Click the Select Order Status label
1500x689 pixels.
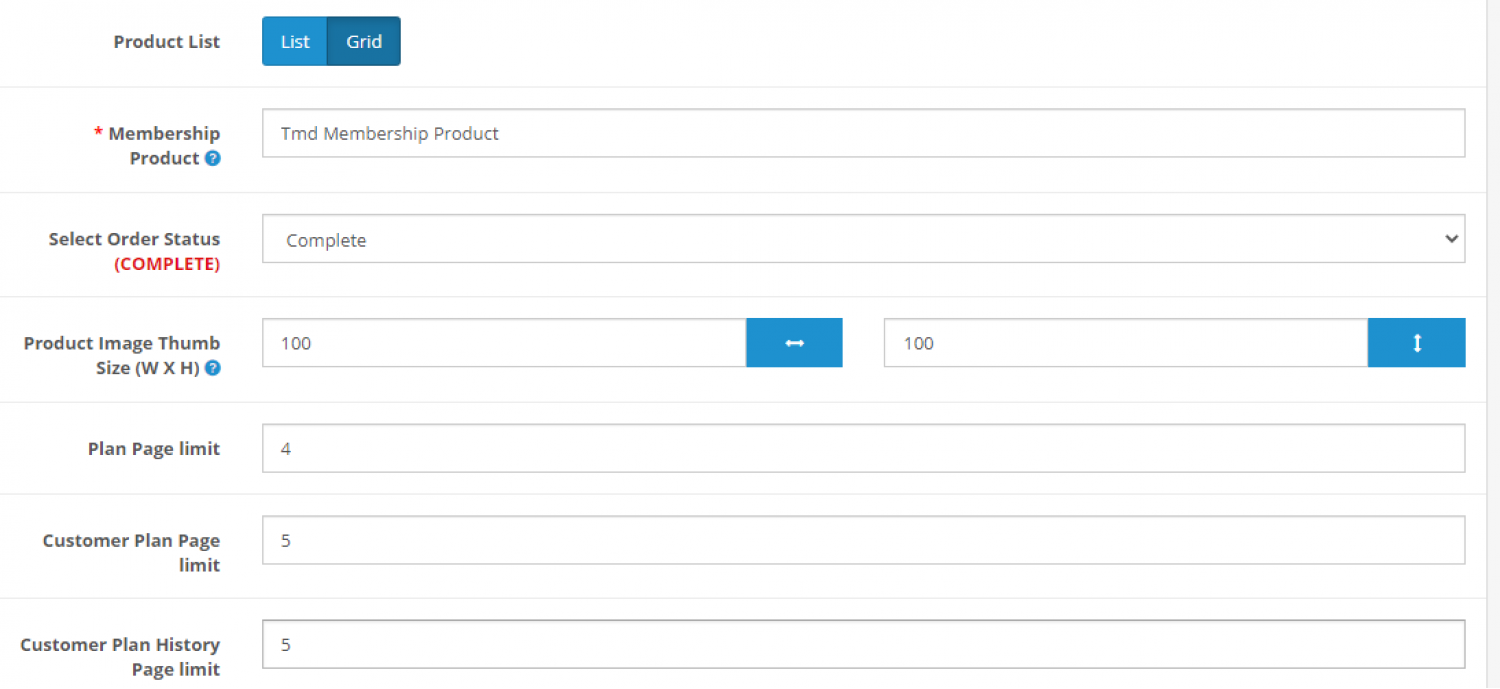[x=134, y=239]
